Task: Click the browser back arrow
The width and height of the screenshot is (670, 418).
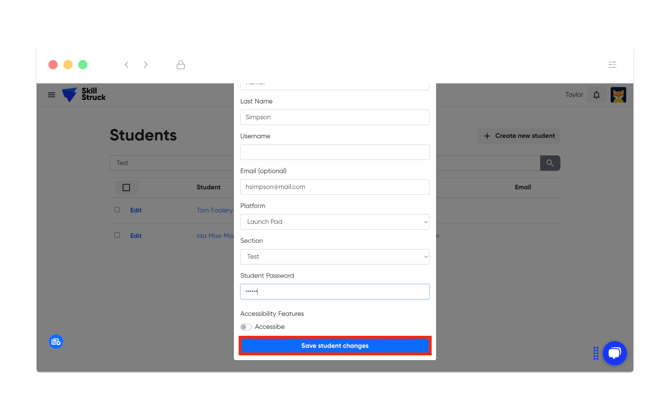Action: (x=126, y=65)
